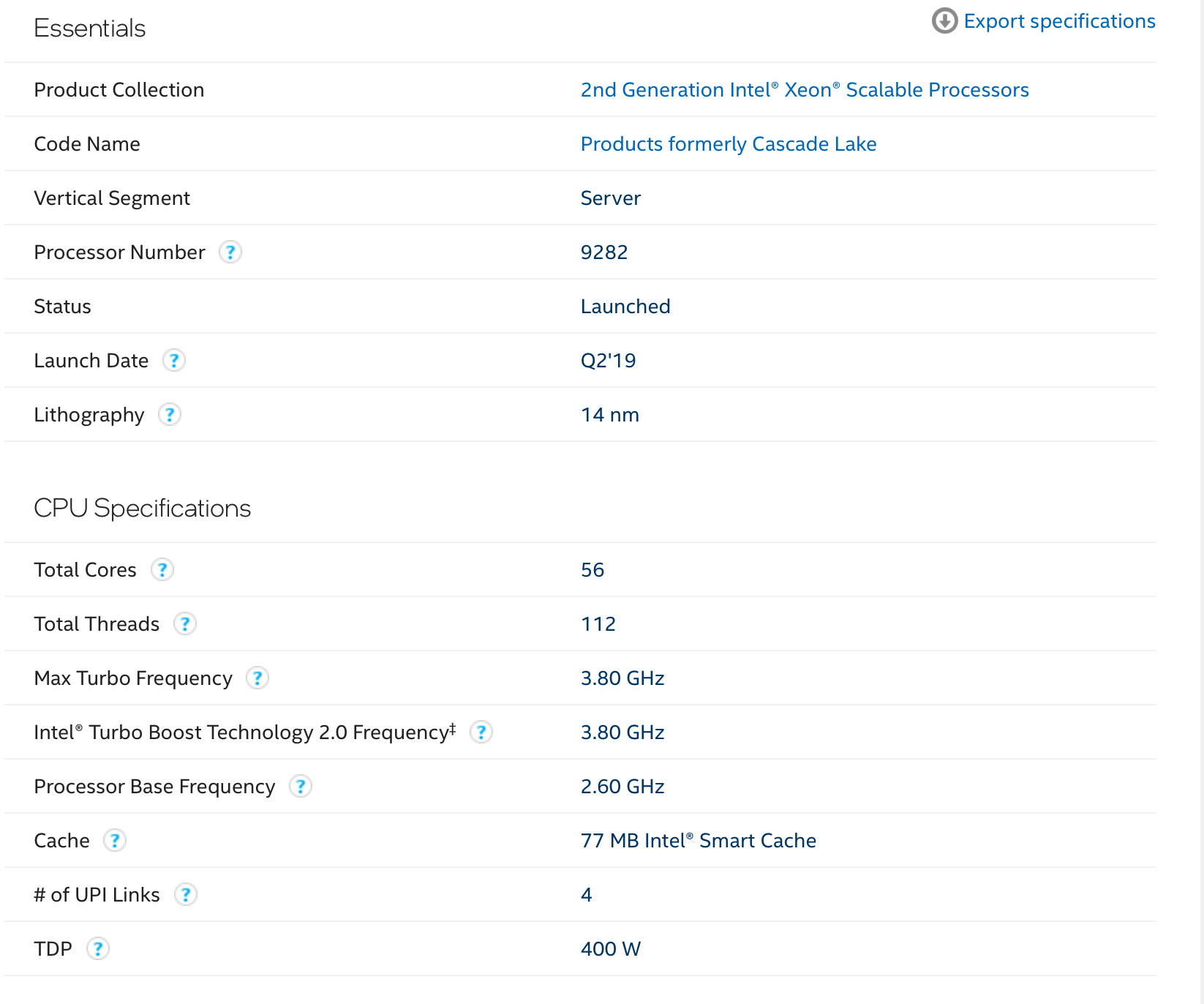Show help for TDP
Image resolution: width=1204 pixels, height=1004 pixels.
click(98, 948)
